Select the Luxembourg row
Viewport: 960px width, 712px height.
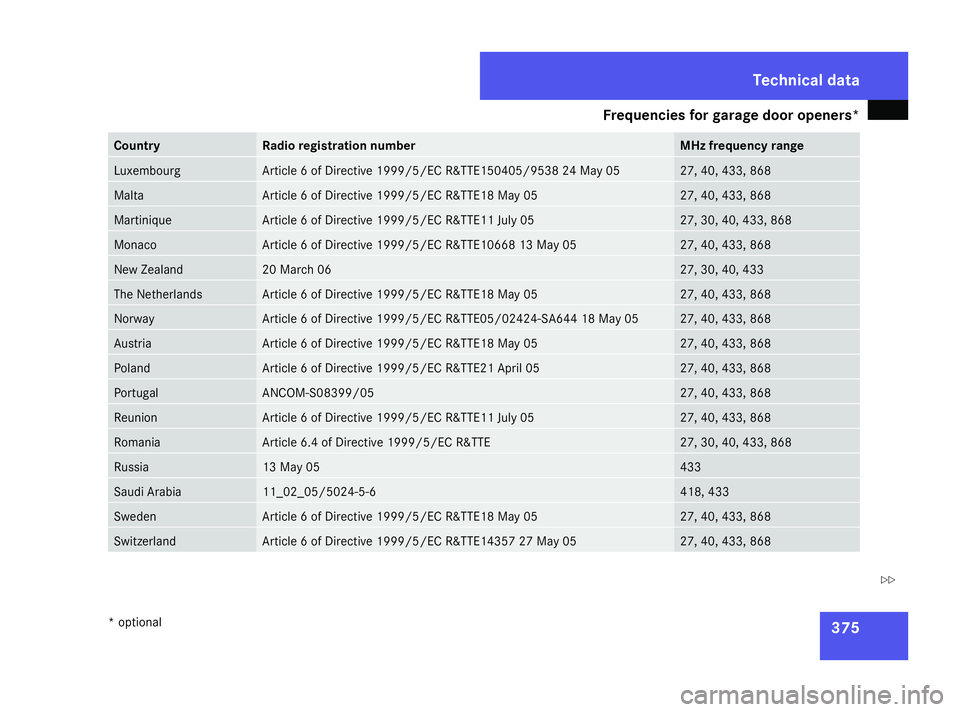click(484, 170)
